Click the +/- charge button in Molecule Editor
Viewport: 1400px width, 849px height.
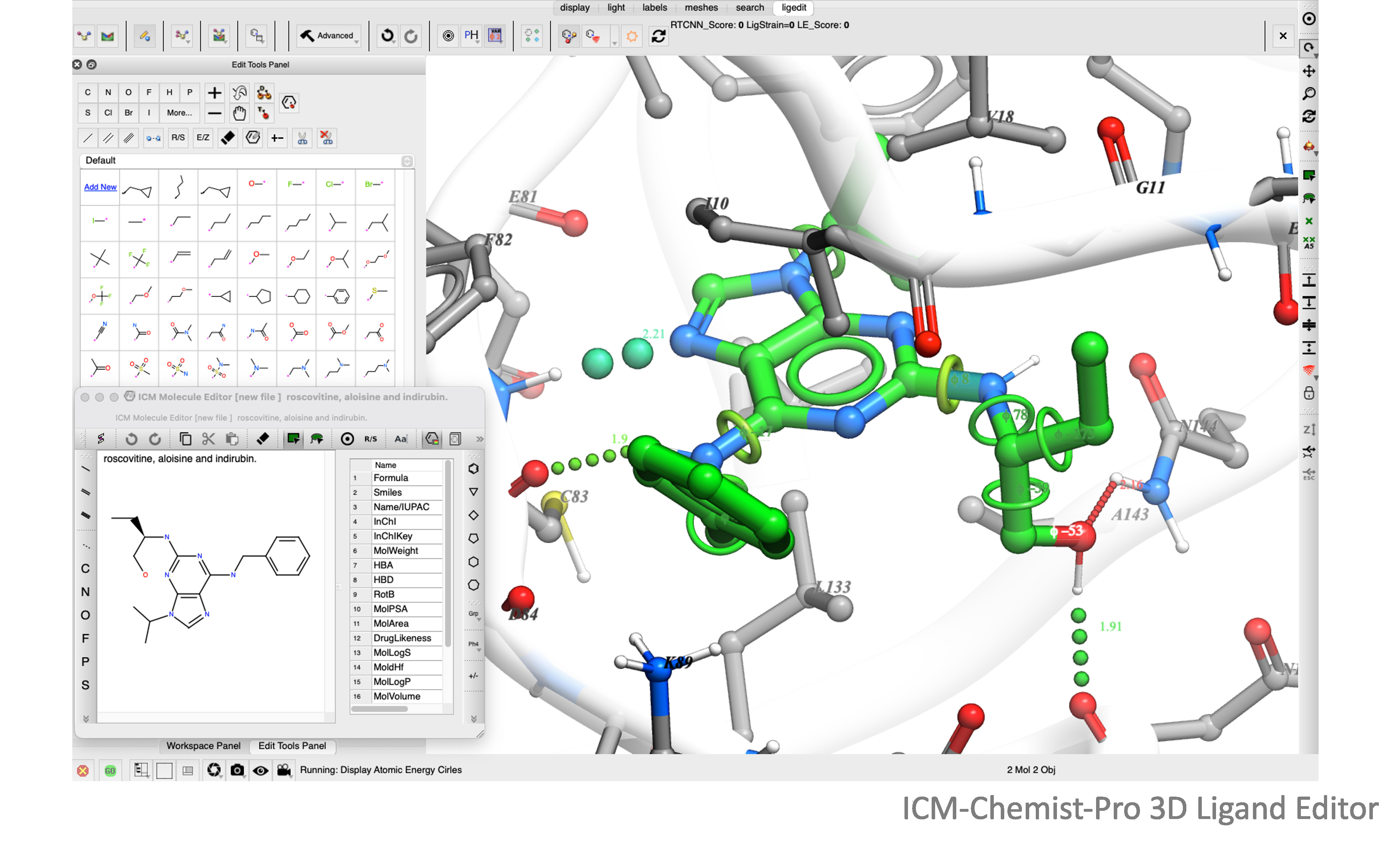(x=474, y=676)
